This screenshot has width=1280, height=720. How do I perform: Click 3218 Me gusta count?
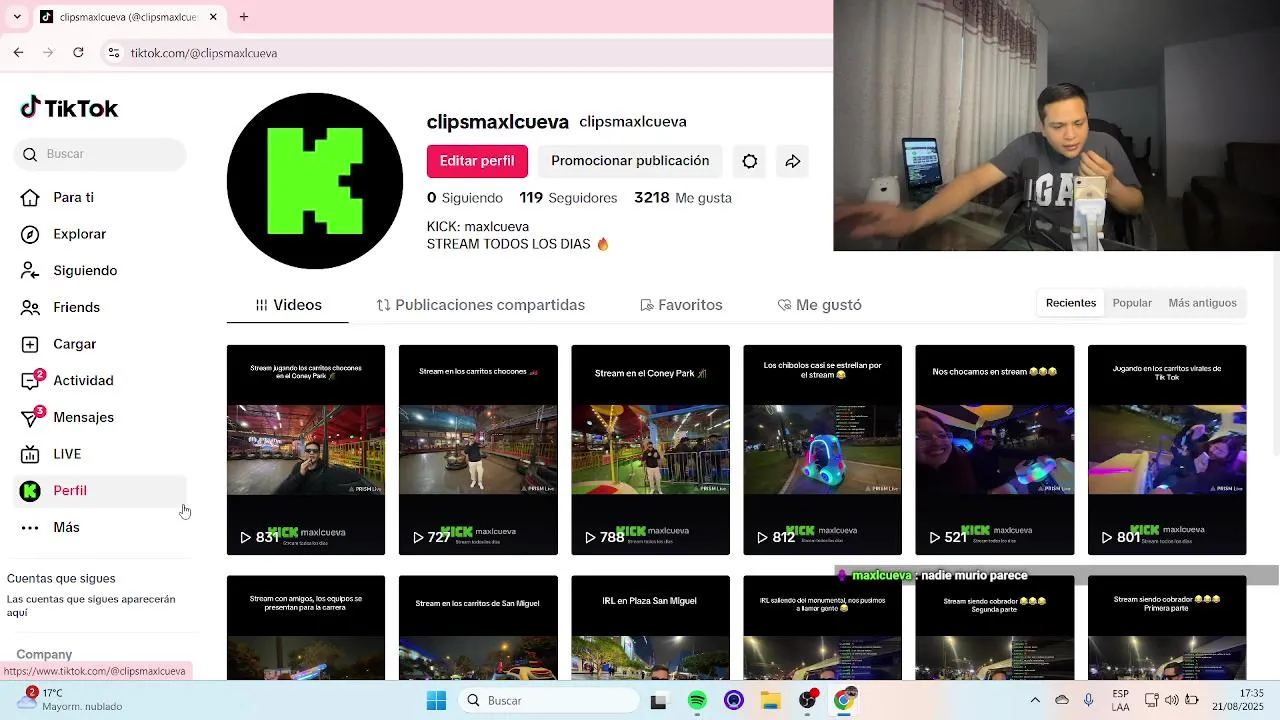click(683, 198)
